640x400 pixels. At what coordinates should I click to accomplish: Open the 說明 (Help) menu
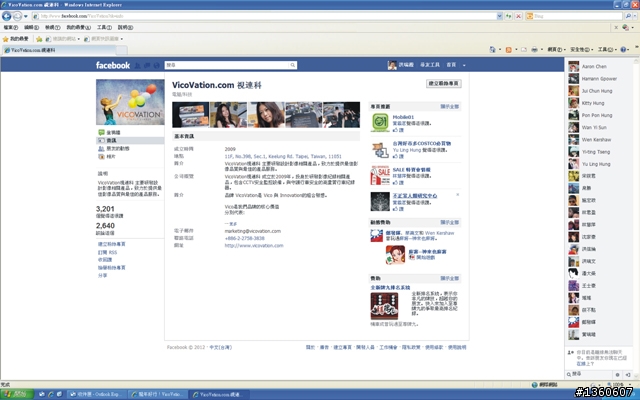[x=125, y=27]
